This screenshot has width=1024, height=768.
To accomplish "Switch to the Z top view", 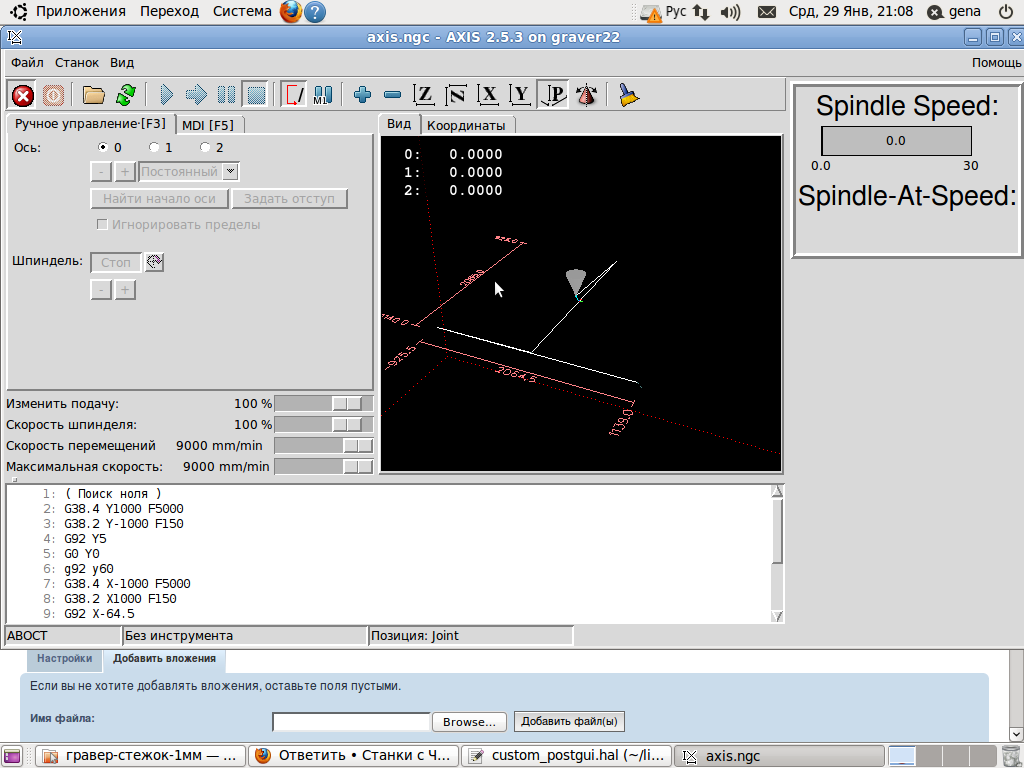I will 424,95.
